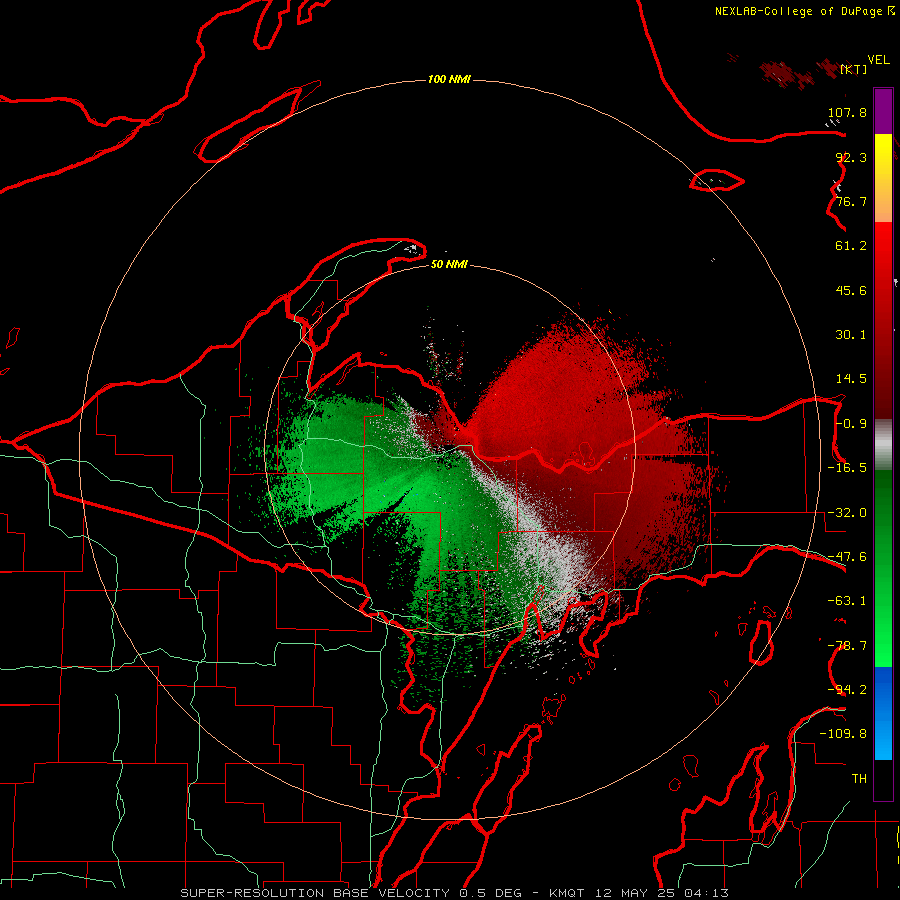Click the 100 NMI range ring label
The image size is (900, 900).
click(449, 79)
